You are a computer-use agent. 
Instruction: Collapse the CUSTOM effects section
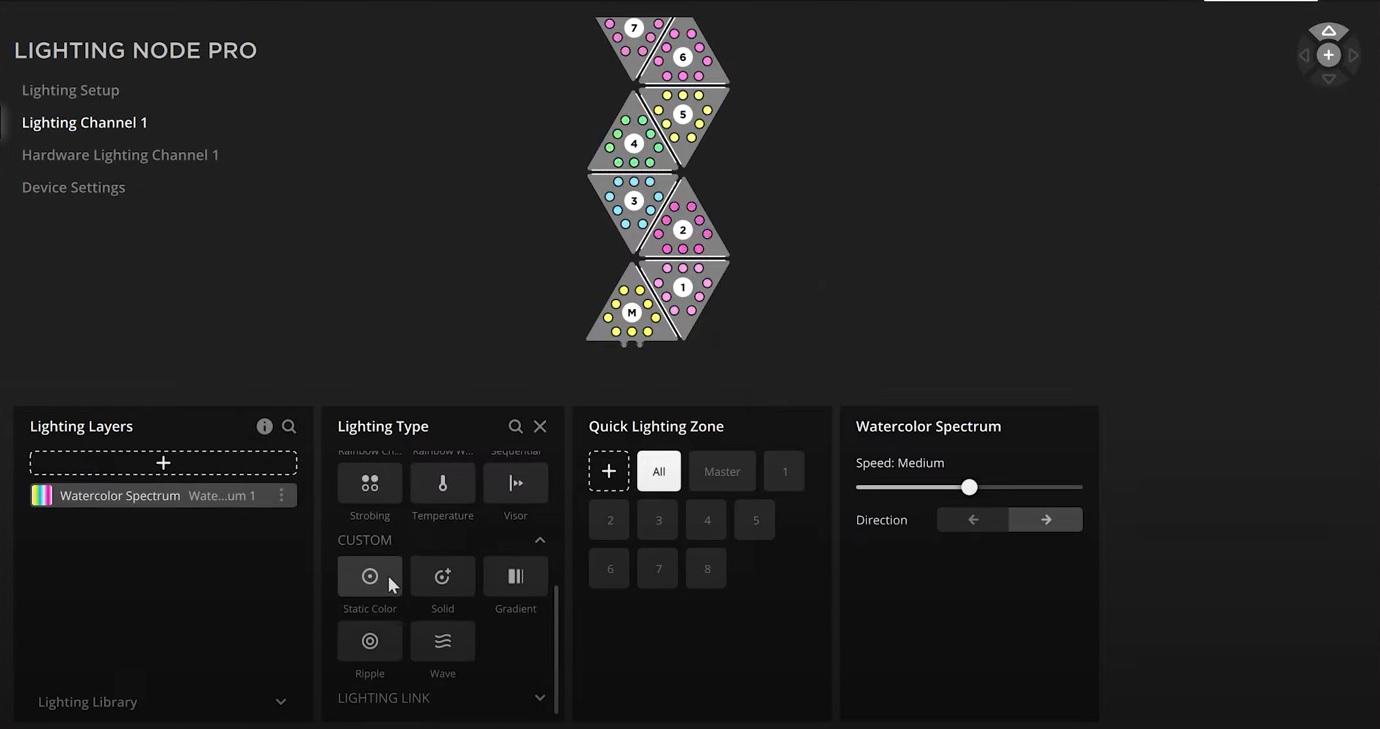click(x=539, y=540)
